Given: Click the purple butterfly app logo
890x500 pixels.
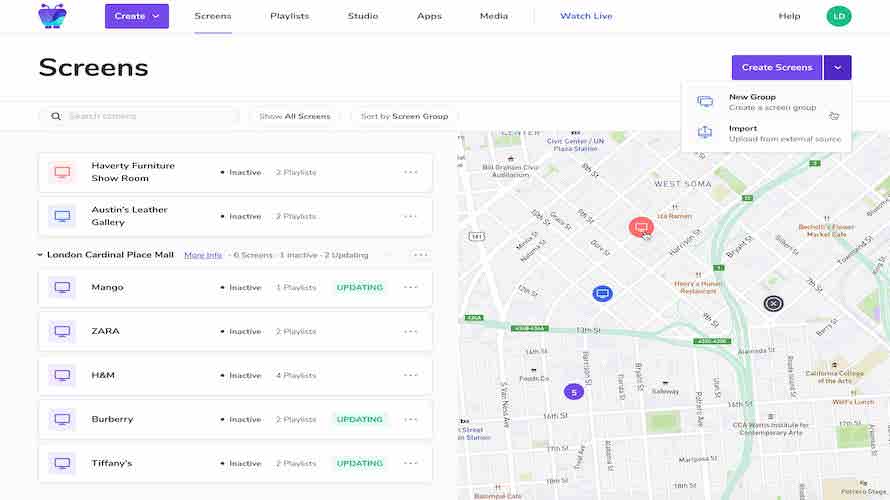Looking at the screenshot, I should tap(52, 16).
